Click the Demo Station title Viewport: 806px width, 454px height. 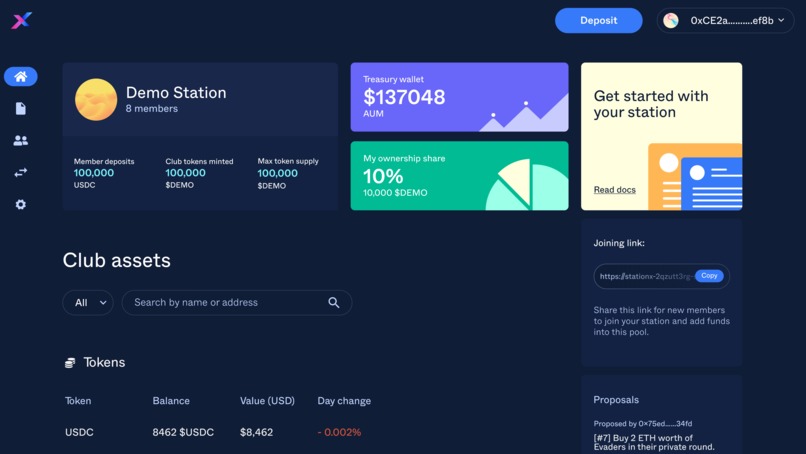(x=176, y=93)
